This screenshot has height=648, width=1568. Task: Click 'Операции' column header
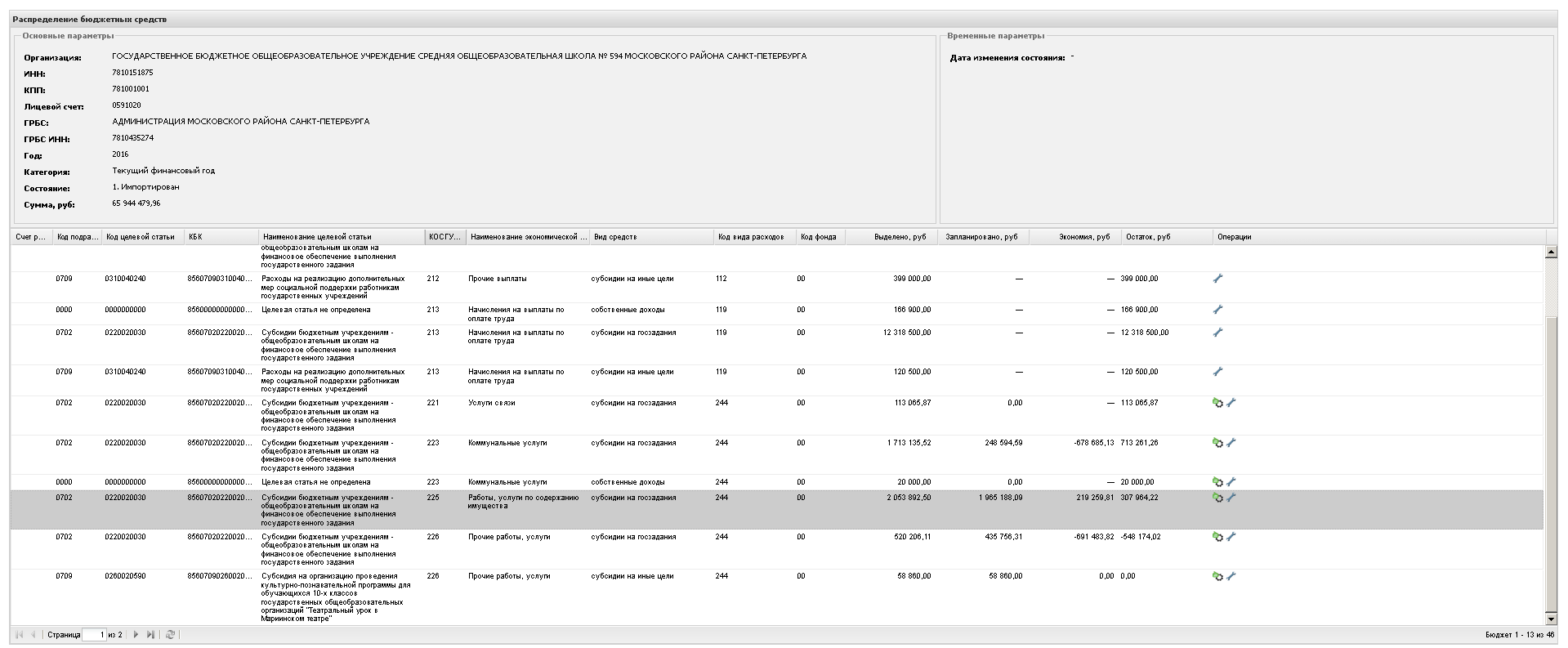pos(1379,237)
